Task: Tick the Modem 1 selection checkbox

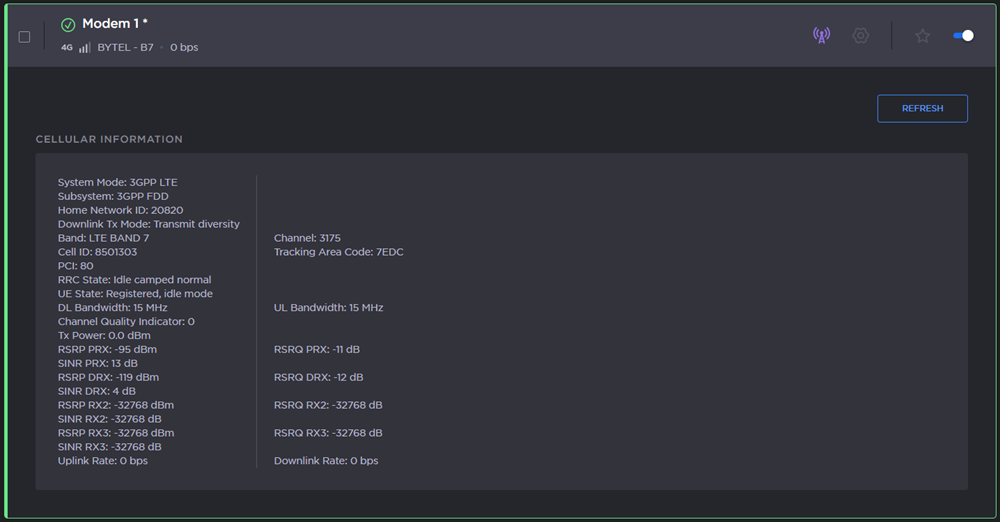Action: click(x=24, y=37)
